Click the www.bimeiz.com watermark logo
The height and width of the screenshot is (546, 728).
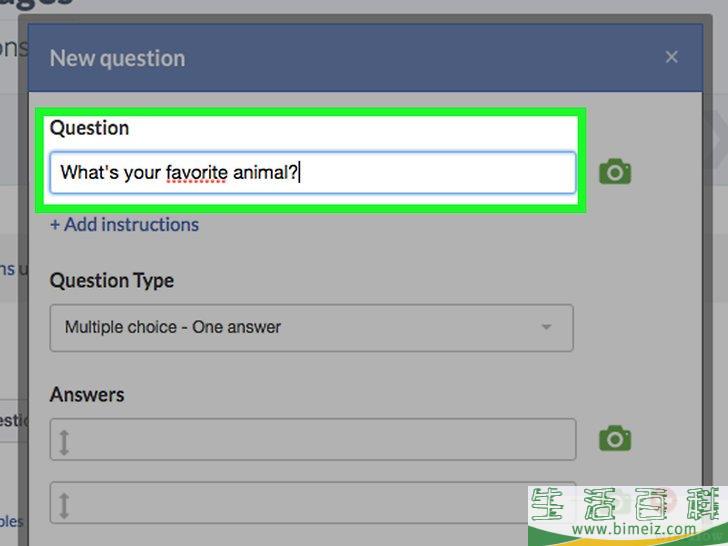[628, 516]
